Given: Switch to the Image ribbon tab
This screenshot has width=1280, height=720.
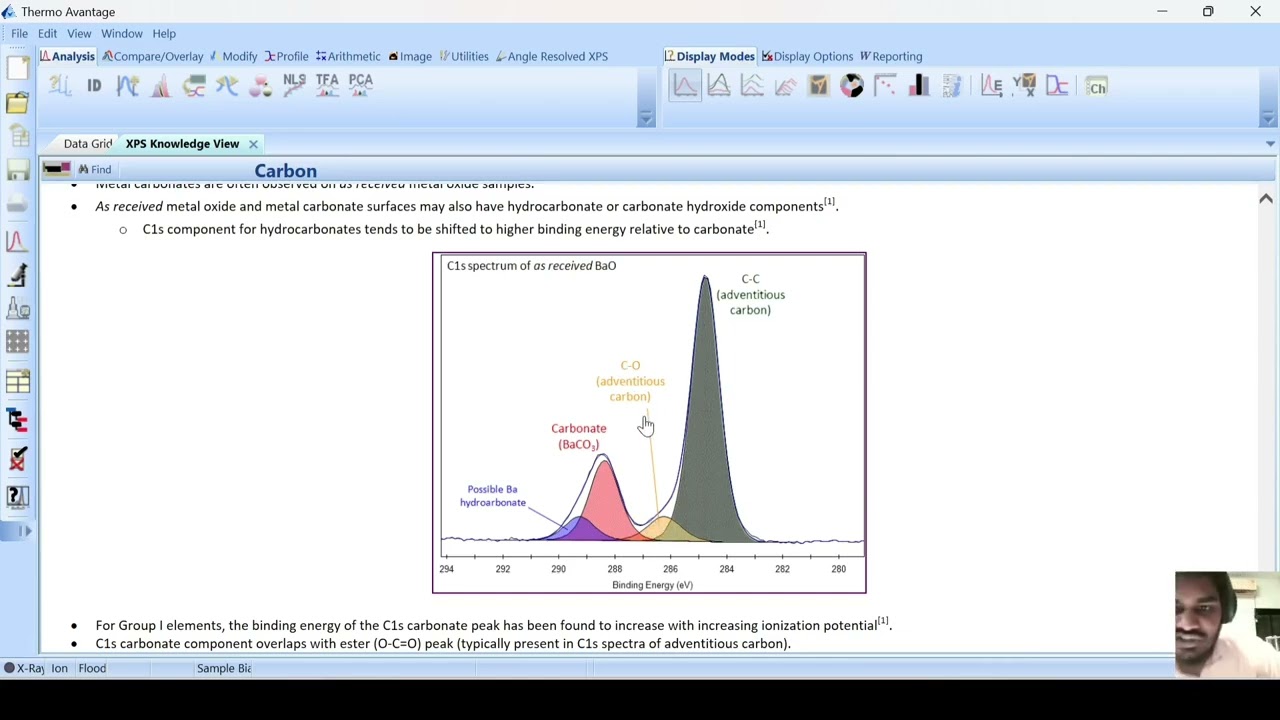Looking at the screenshot, I should pyautogui.click(x=410, y=56).
